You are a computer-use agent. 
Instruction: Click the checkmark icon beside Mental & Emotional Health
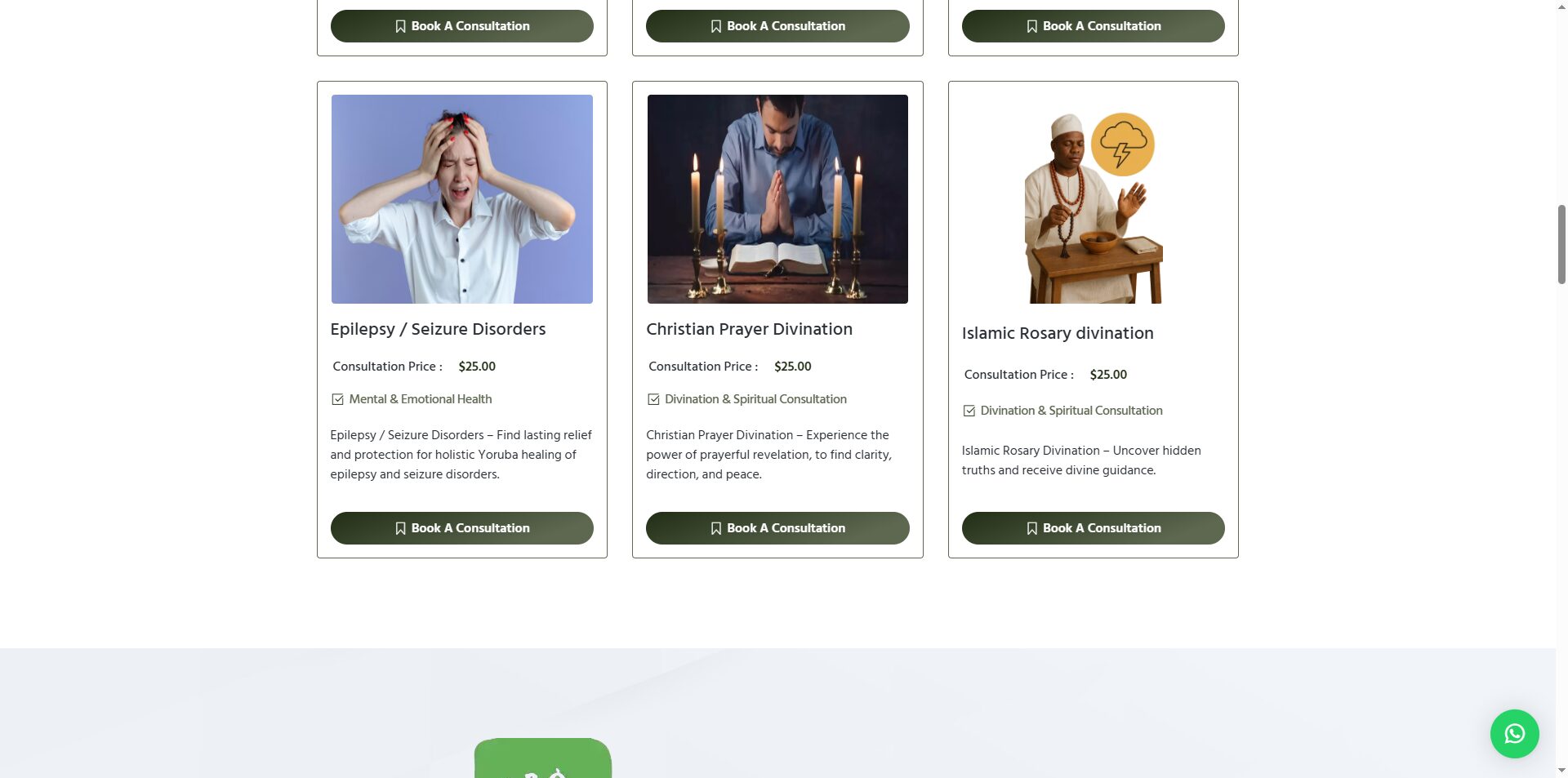point(337,399)
